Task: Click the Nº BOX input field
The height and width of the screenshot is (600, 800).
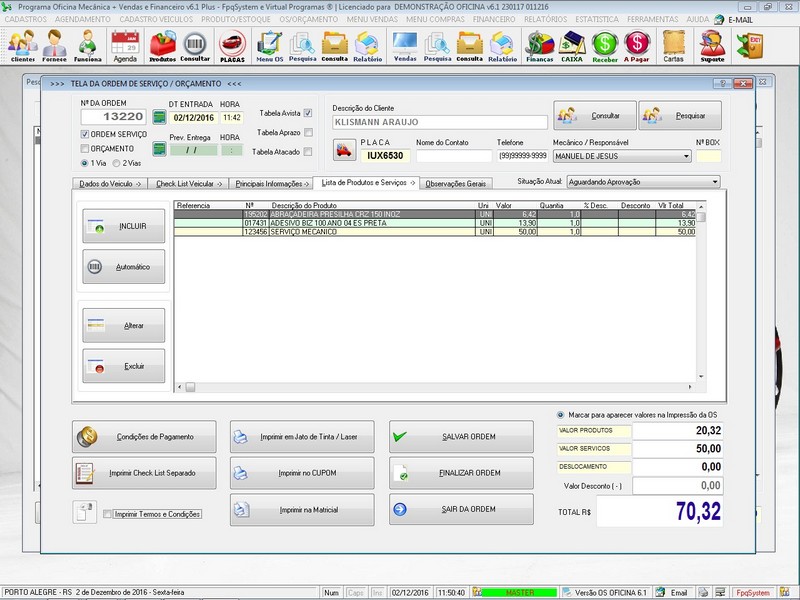Action: click(x=709, y=156)
